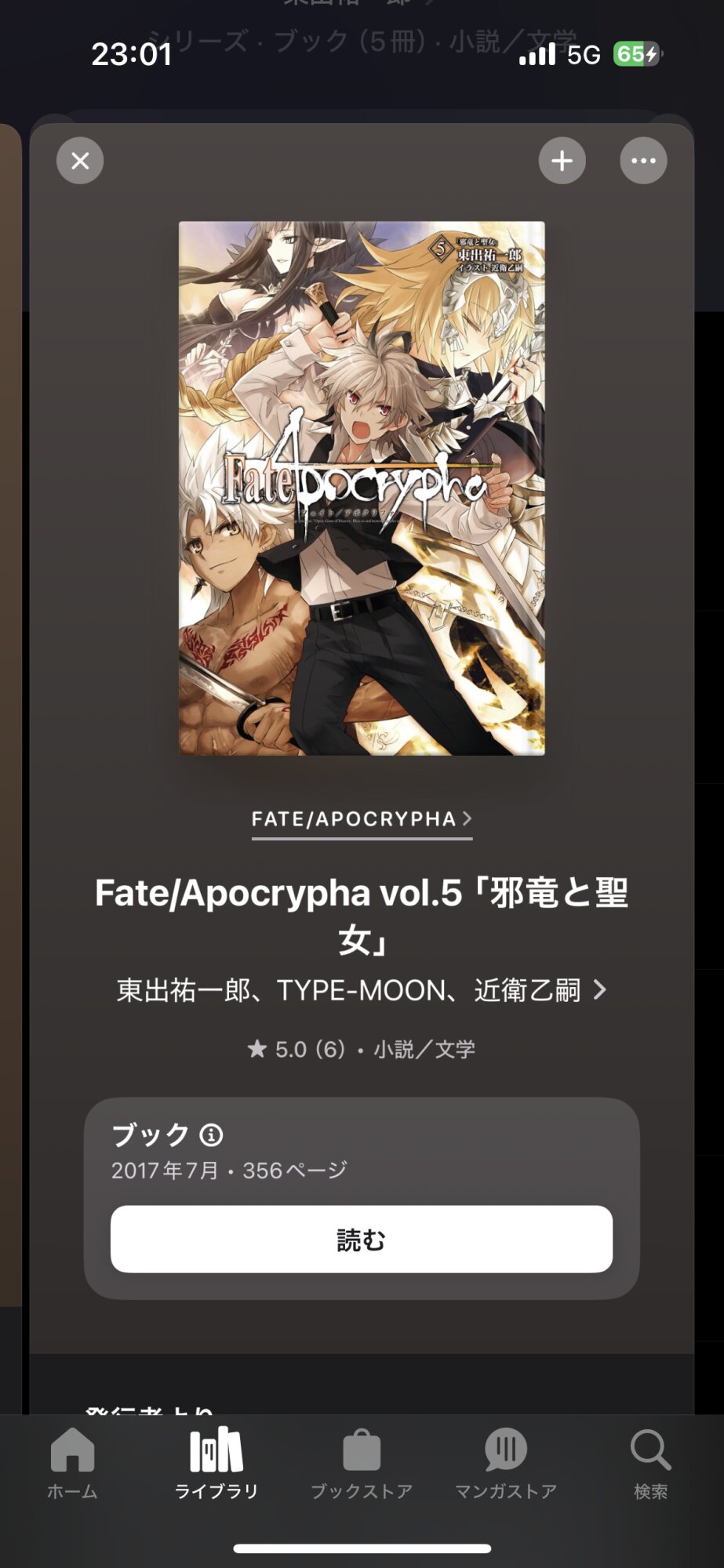Close the book detail sheet
This screenshot has height=1568, width=724.
(x=80, y=161)
